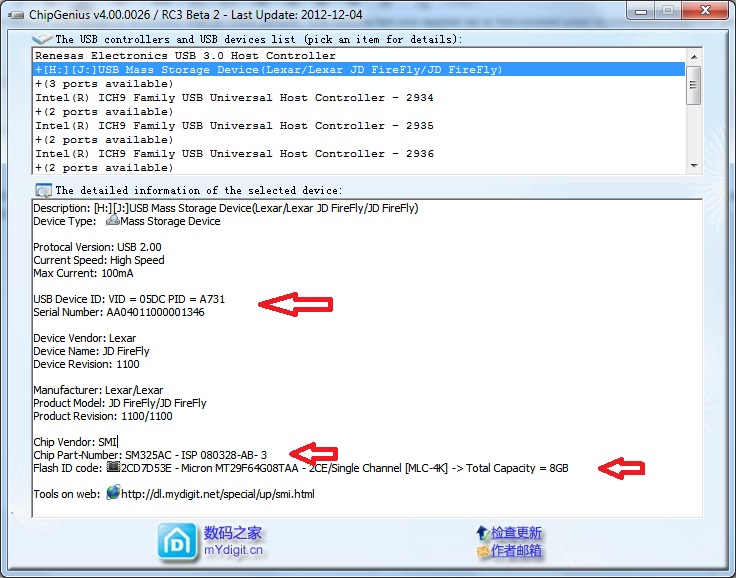Open the smi.html tools URL
The height and width of the screenshot is (578, 736).
[x=218, y=494]
